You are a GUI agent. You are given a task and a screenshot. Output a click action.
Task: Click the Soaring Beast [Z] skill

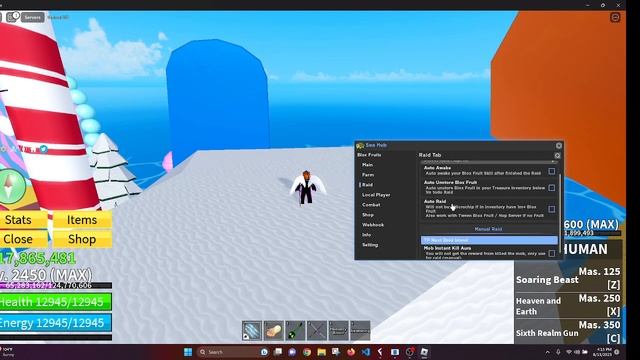coord(568,278)
